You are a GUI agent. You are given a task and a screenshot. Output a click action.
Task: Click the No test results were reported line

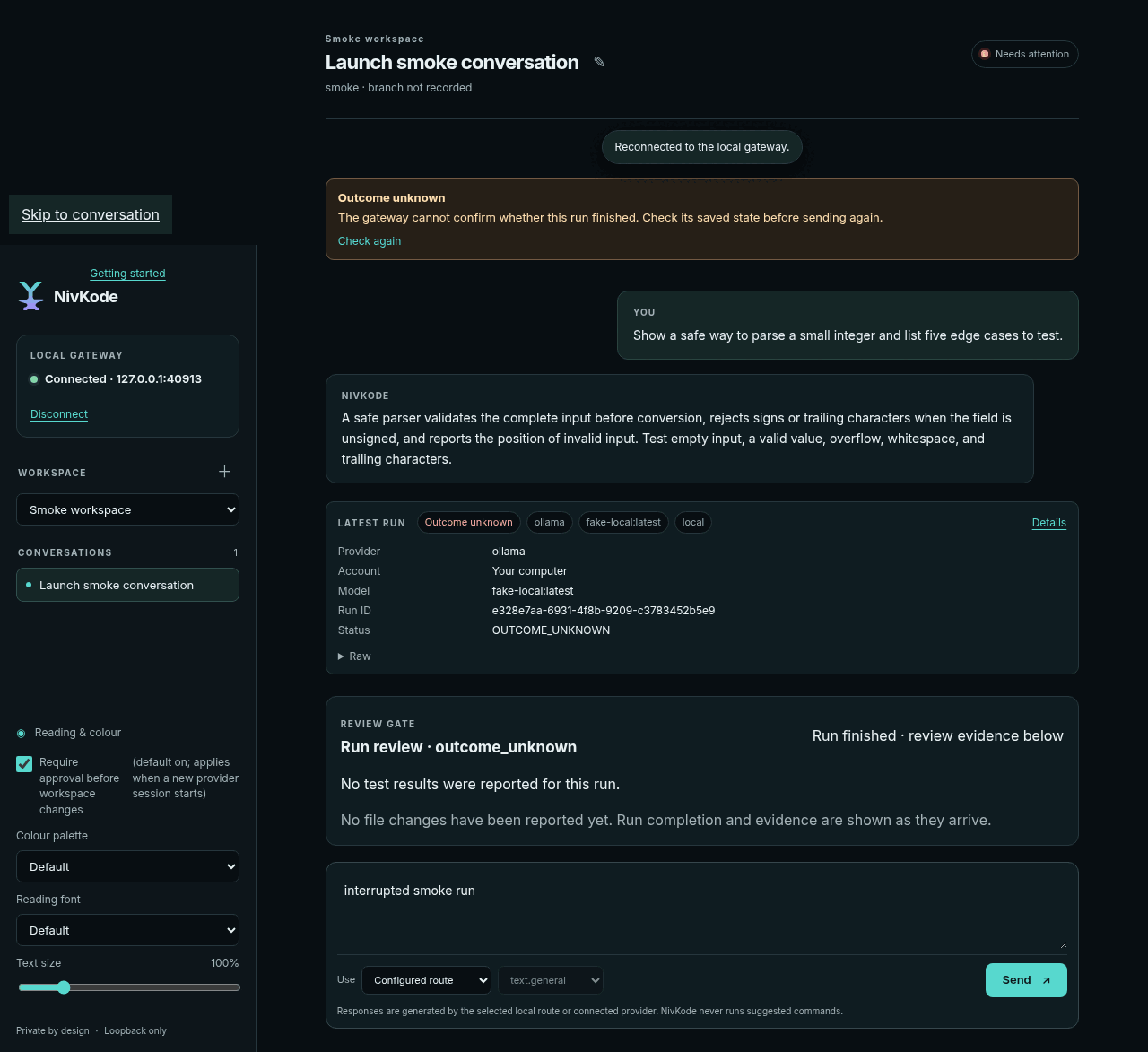pos(480,785)
